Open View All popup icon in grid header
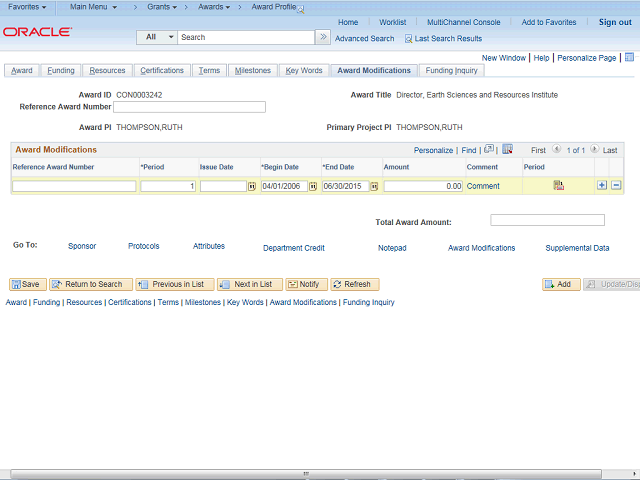This screenshot has height=480, width=640. pyautogui.click(x=489, y=149)
